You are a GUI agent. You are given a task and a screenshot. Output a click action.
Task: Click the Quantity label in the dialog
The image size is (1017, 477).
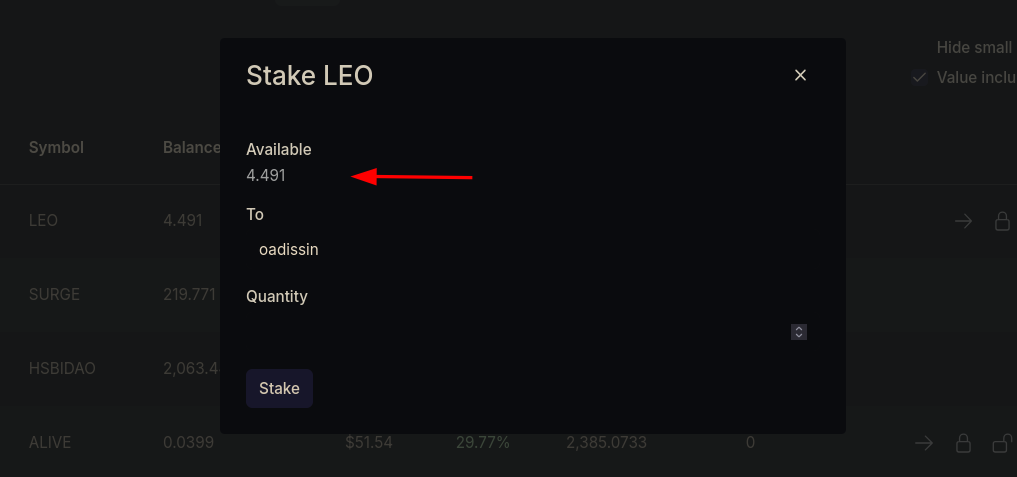click(277, 296)
